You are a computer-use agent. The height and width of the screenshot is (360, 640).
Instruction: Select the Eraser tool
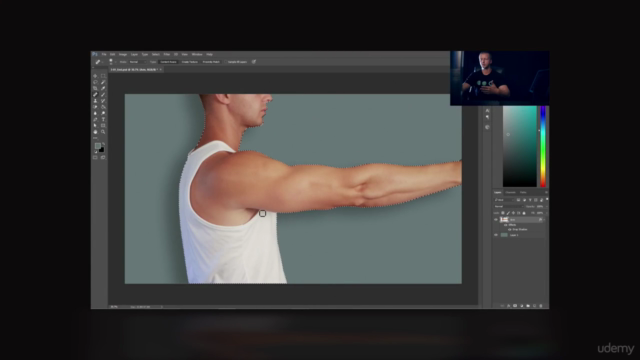[95, 107]
